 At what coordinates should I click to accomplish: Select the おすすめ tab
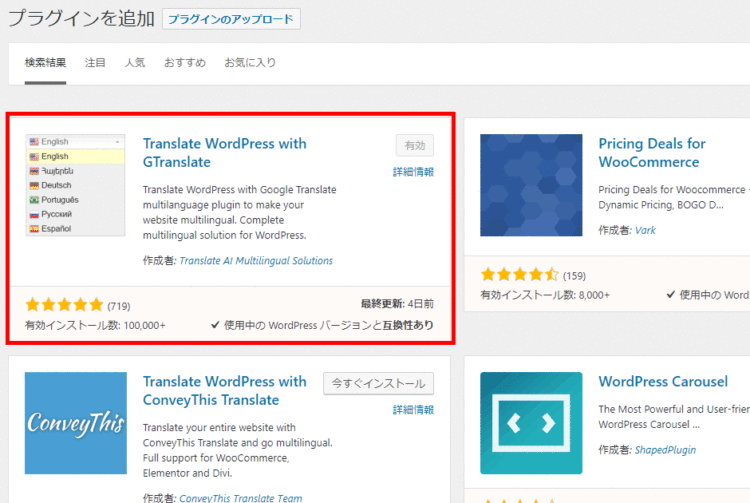point(185,62)
